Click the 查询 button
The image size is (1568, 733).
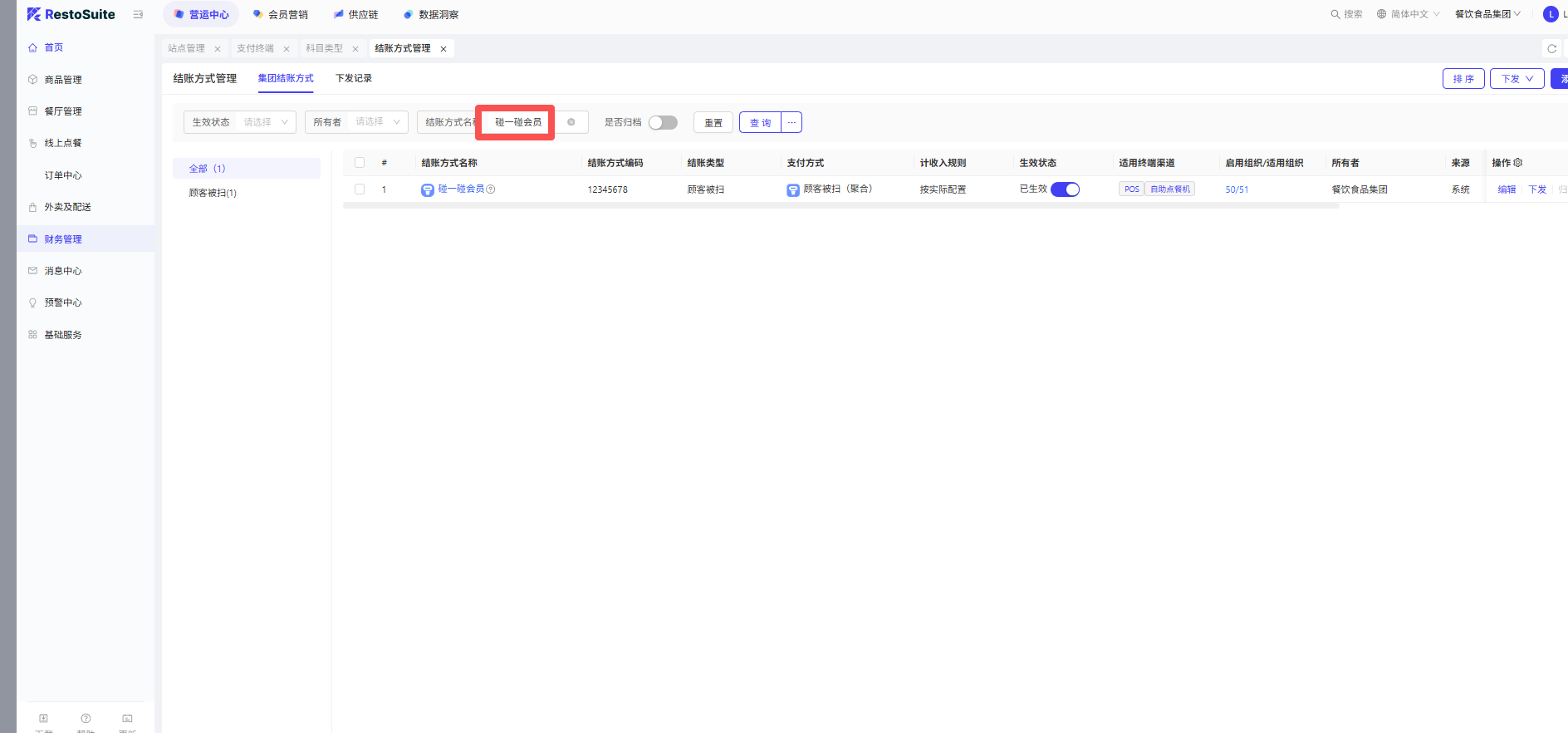[760, 123]
